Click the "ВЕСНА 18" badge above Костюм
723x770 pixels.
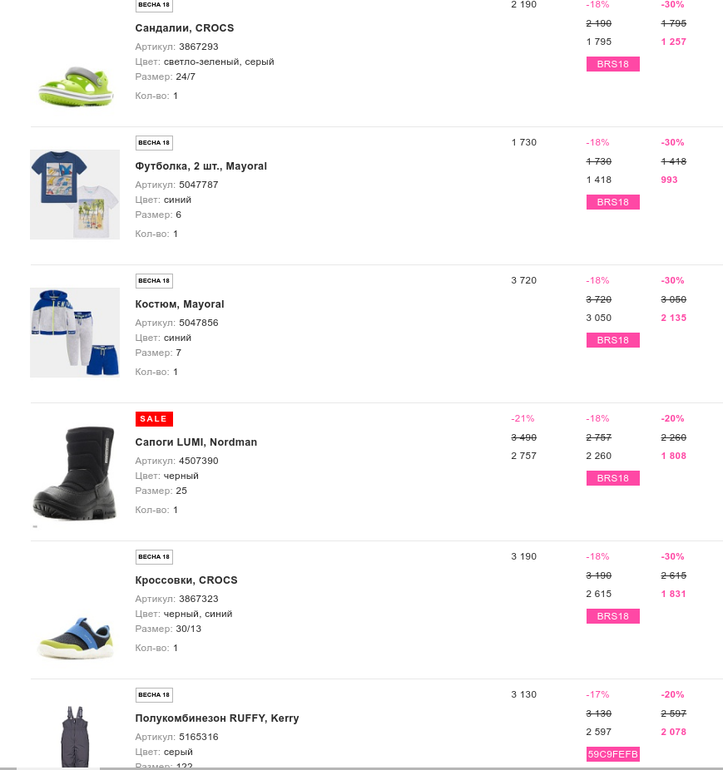[154, 281]
